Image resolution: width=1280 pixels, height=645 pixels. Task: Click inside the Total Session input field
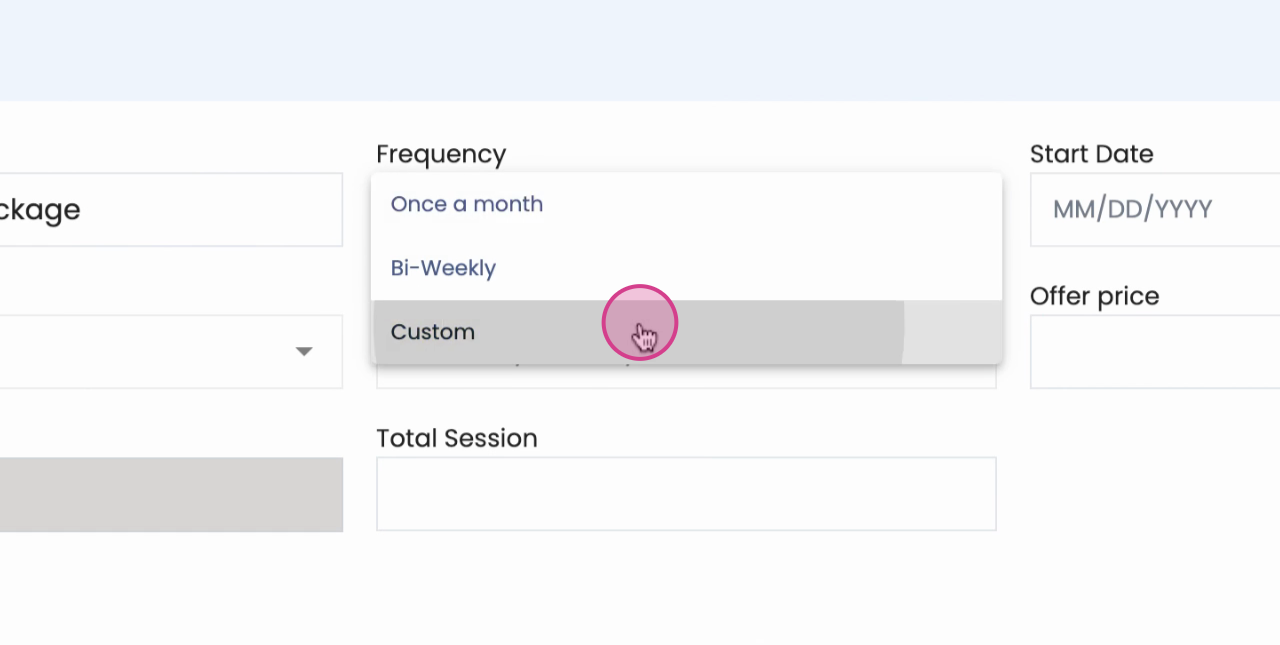click(686, 494)
